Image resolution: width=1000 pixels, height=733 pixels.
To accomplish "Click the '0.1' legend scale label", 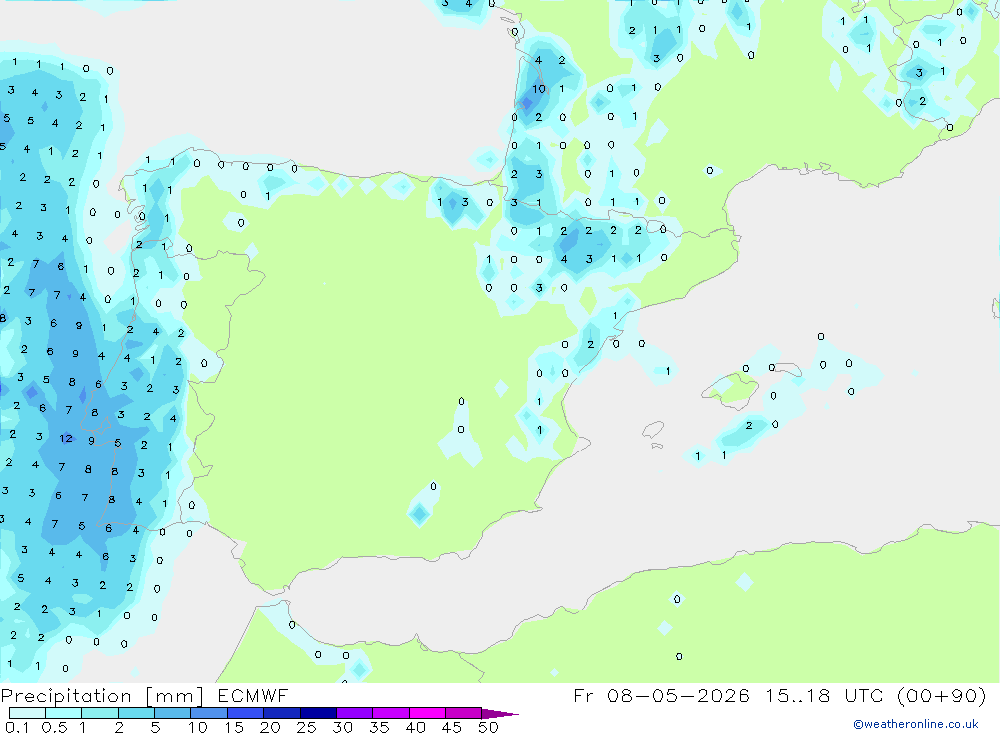I will point(17,727).
